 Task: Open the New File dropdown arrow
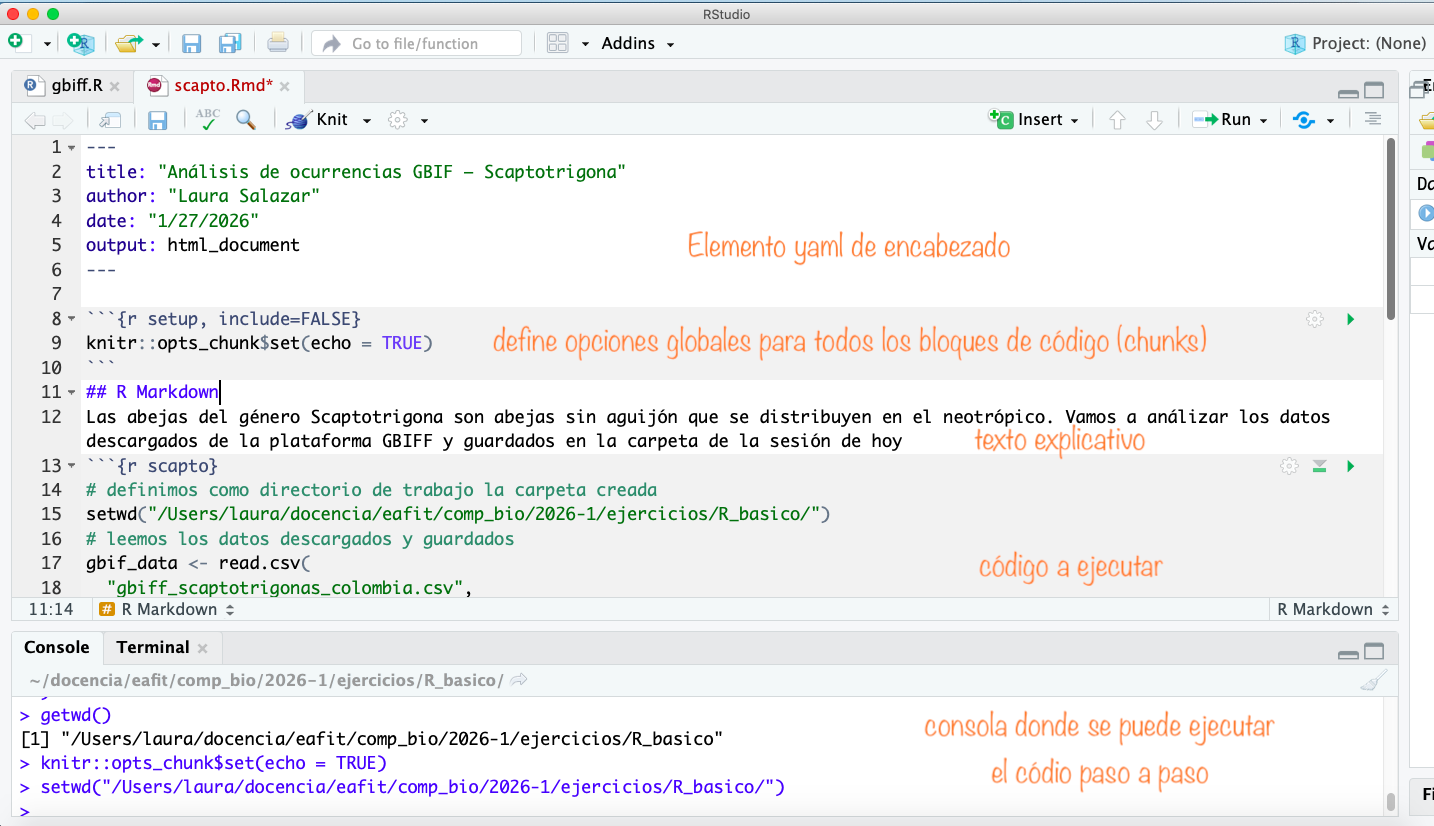(x=47, y=44)
